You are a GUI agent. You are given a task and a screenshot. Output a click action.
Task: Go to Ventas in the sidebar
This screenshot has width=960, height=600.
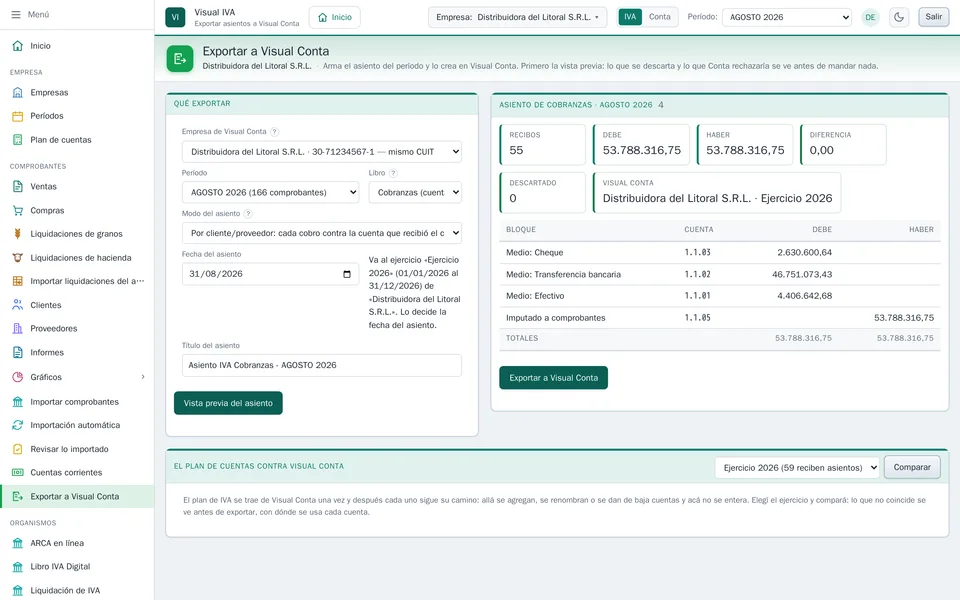[x=77, y=187]
